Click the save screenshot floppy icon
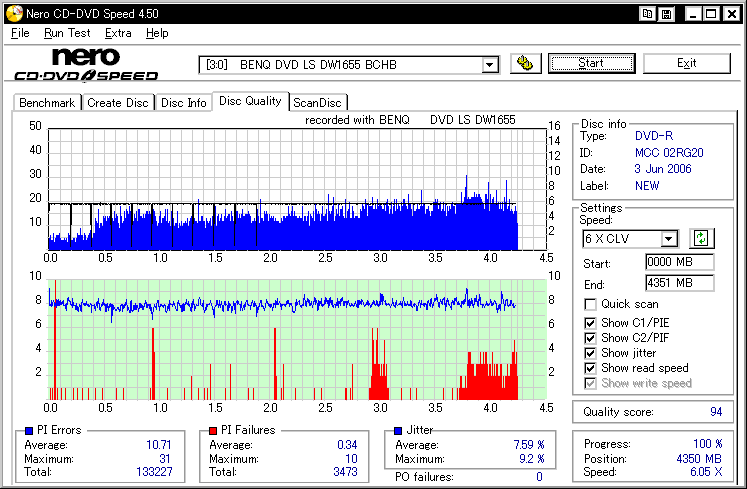The image size is (747, 489). pos(666,14)
